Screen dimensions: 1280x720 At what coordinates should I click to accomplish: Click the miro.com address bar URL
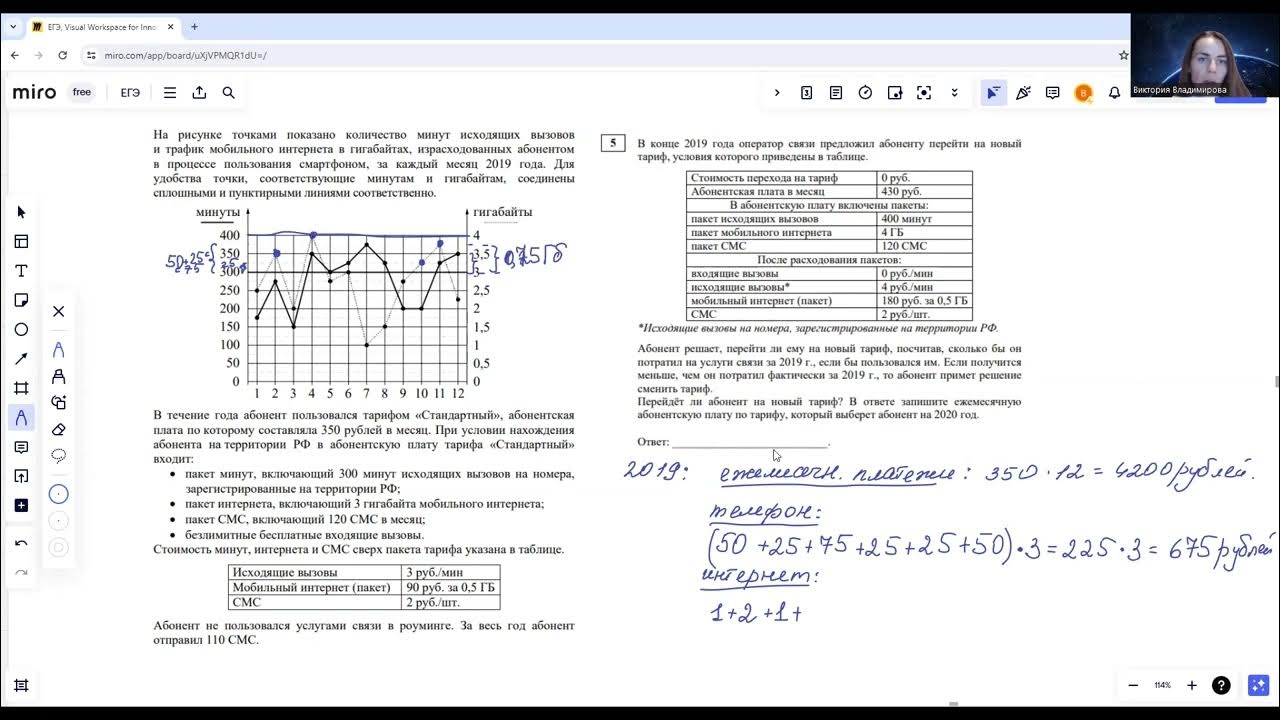click(185, 55)
